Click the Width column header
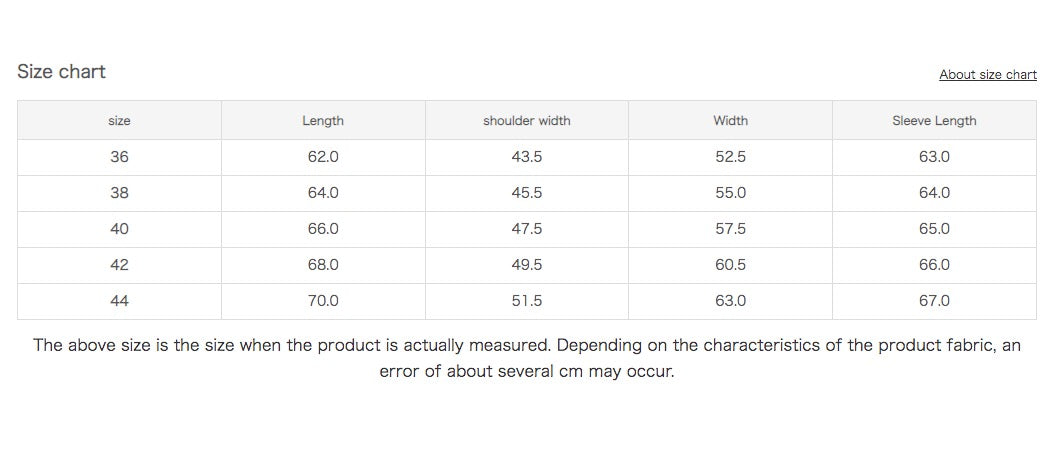Screen dimensions: 1049x450 pyautogui.click(x=730, y=121)
